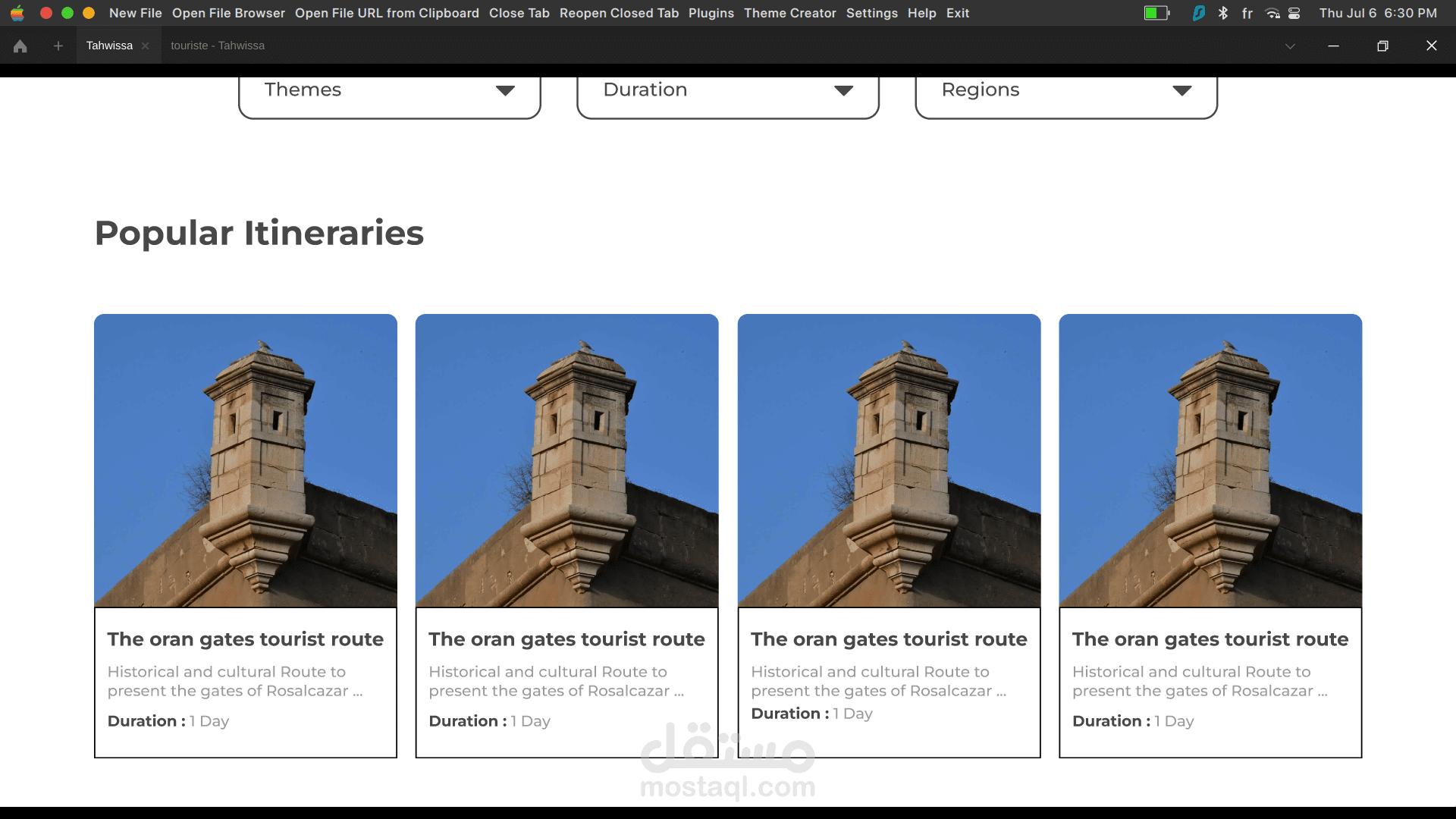Open first oran gates tourist route title
1456x819 pixels.
tap(245, 639)
